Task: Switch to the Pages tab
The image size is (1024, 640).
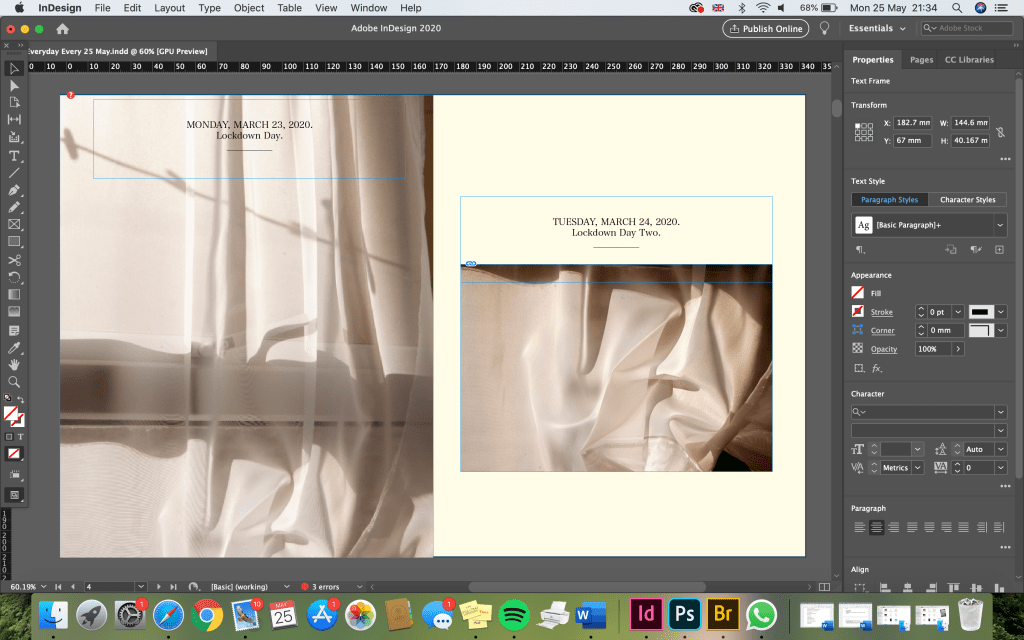Action: (x=921, y=60)
